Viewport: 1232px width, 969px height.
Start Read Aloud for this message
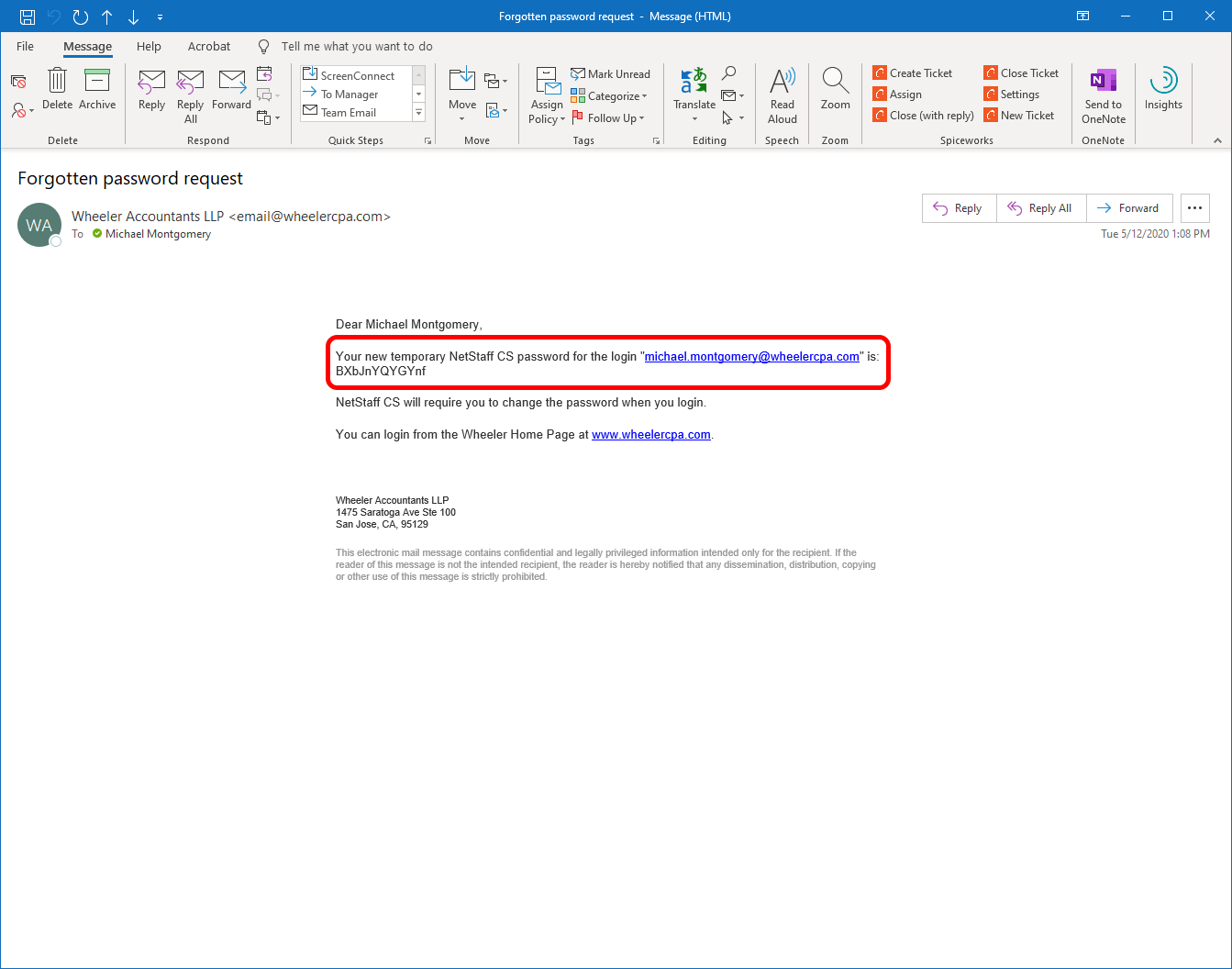[782, 95]
